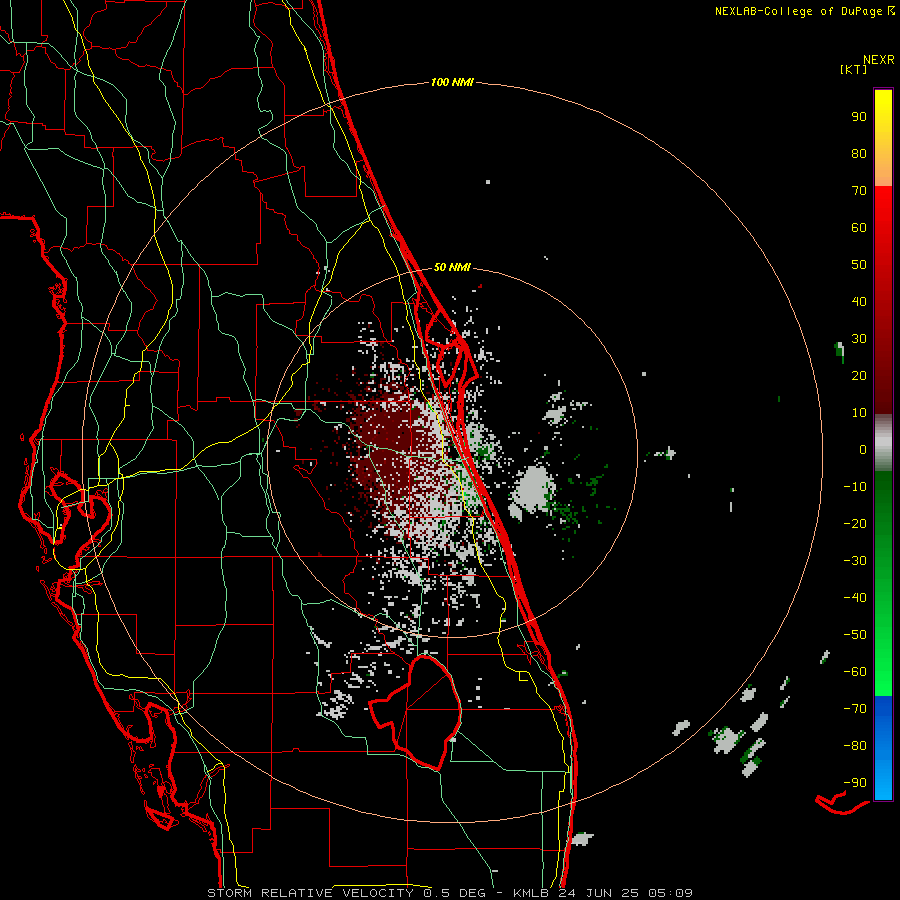Select the -60 value on velocity scale
The width and height of the screenshot is (900, 900).
(x=855, y=672)
